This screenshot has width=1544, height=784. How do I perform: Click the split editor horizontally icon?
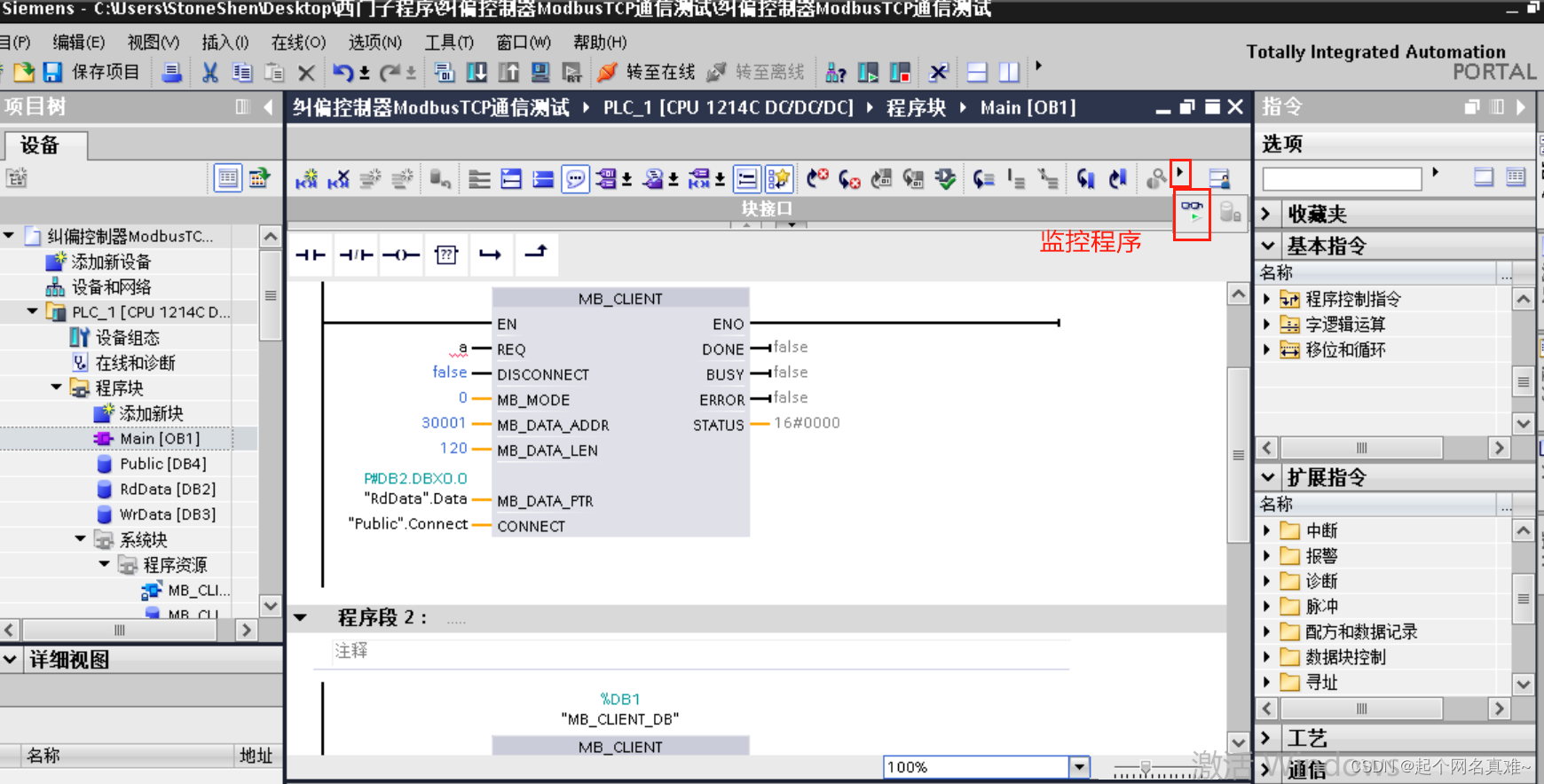tap(977, 73)
